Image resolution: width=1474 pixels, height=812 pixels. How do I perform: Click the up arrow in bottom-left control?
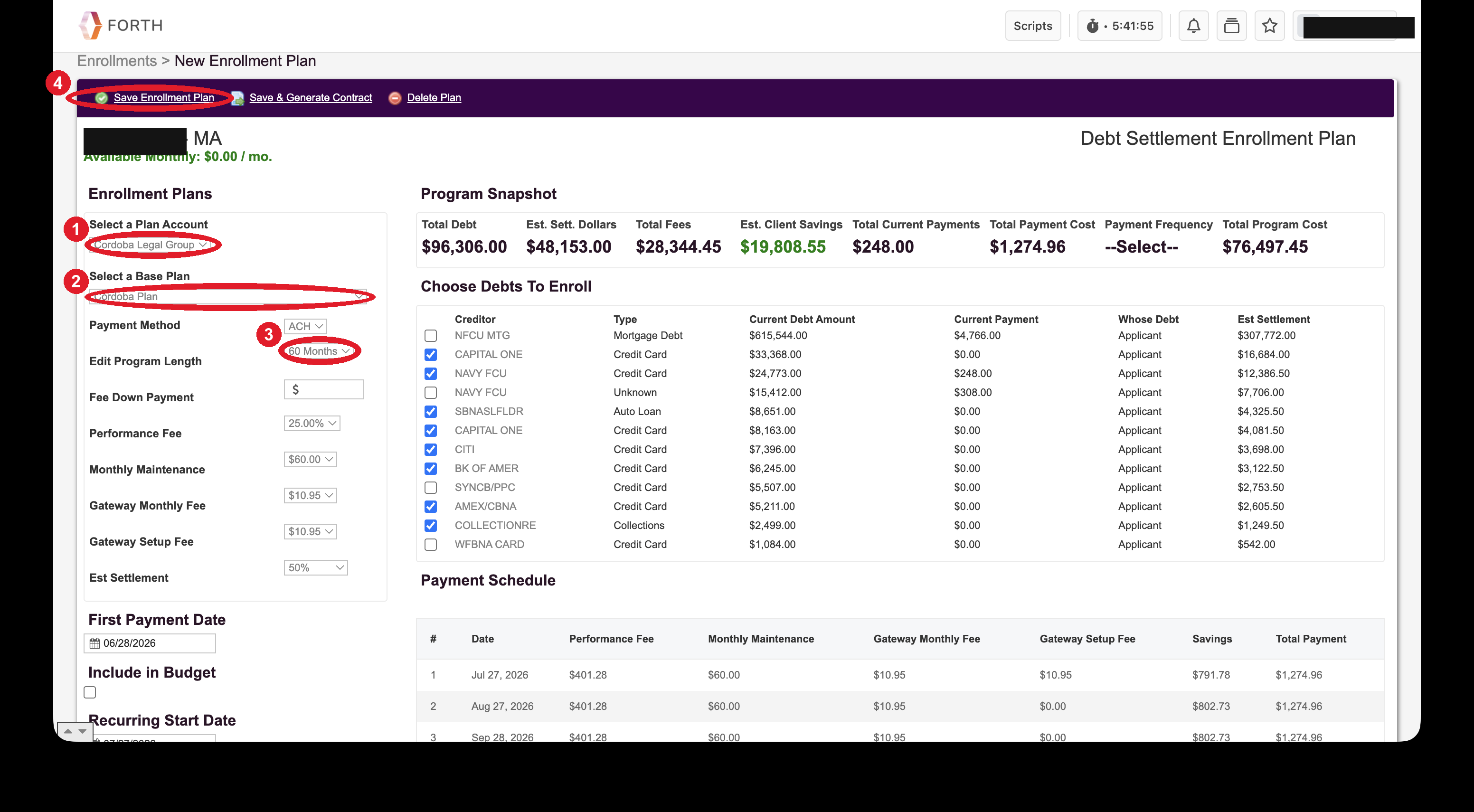coord(68,731)
